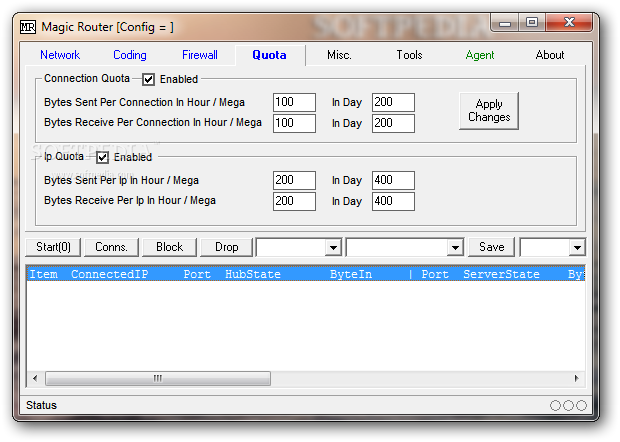Select the Quota tab
The width and height of the screenshot is (620, 442).
269,55
